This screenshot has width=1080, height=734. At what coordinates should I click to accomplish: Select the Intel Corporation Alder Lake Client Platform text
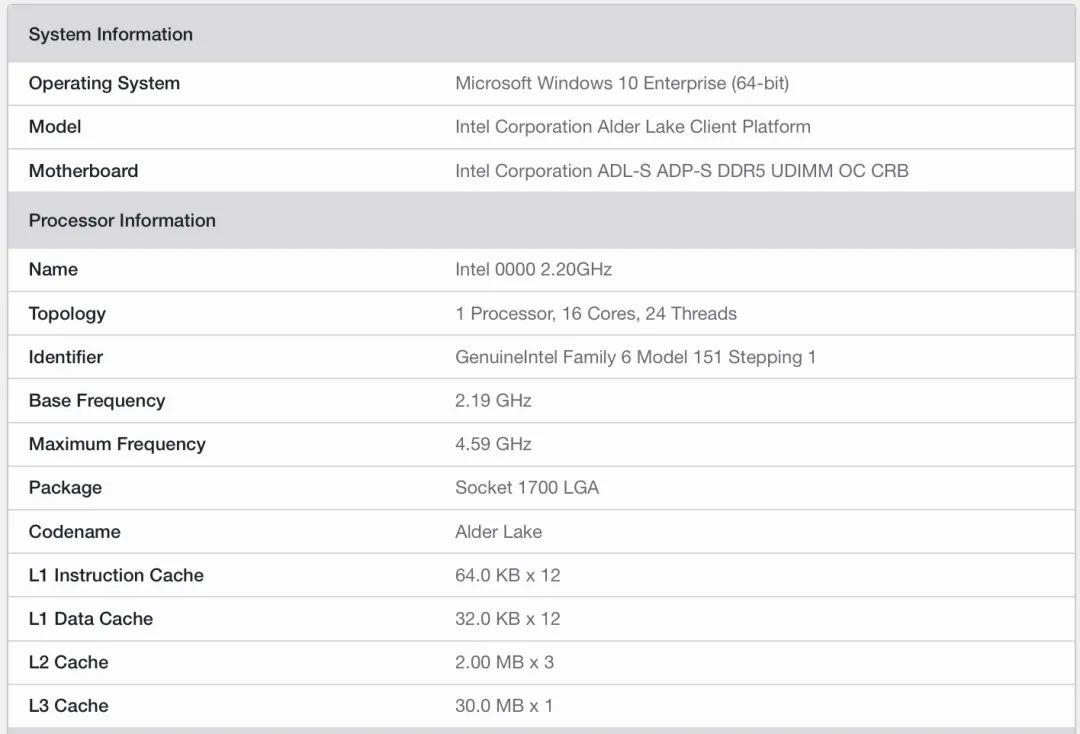point(632,127)
